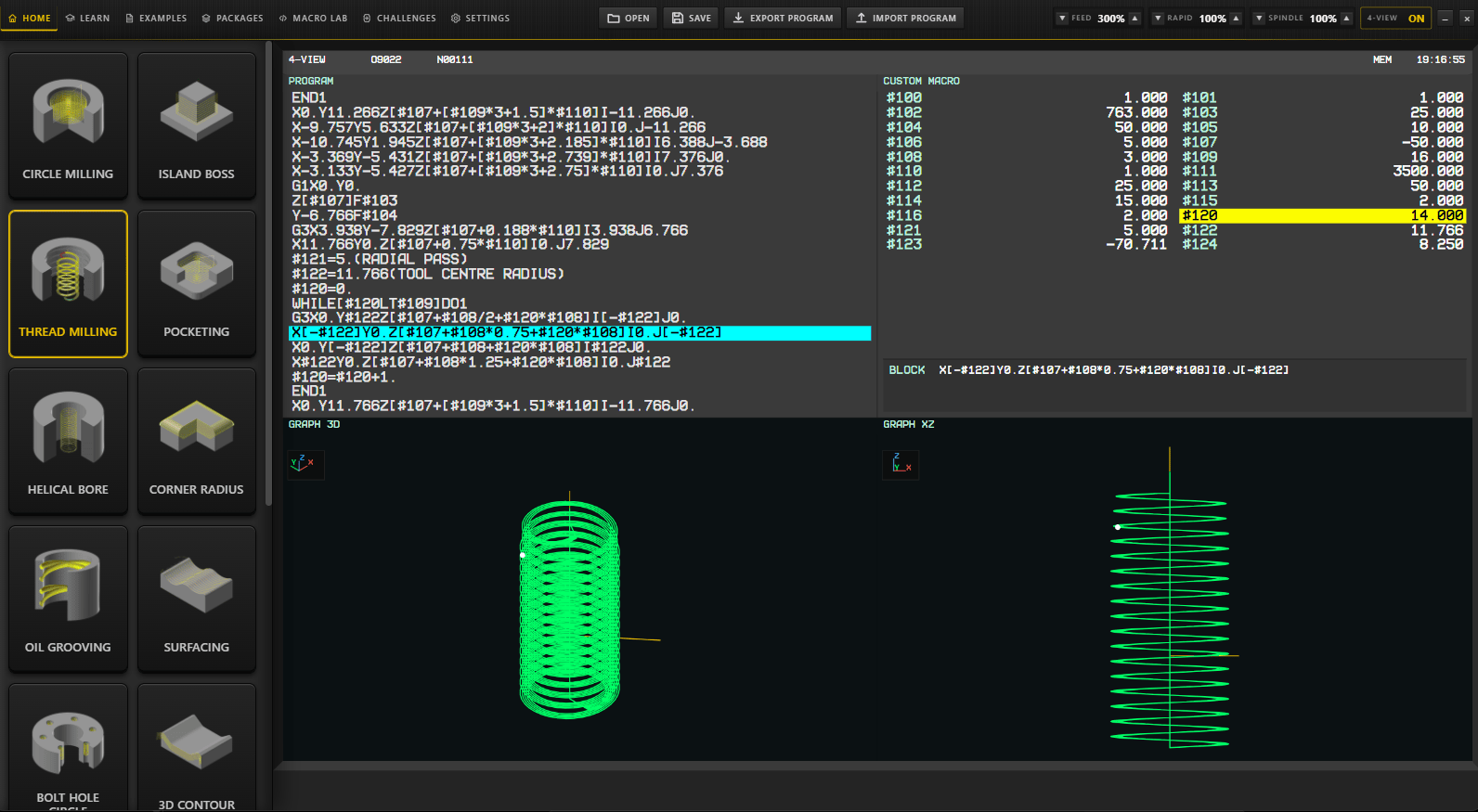Switch to the EXAMPLES tab

(156, 18)
